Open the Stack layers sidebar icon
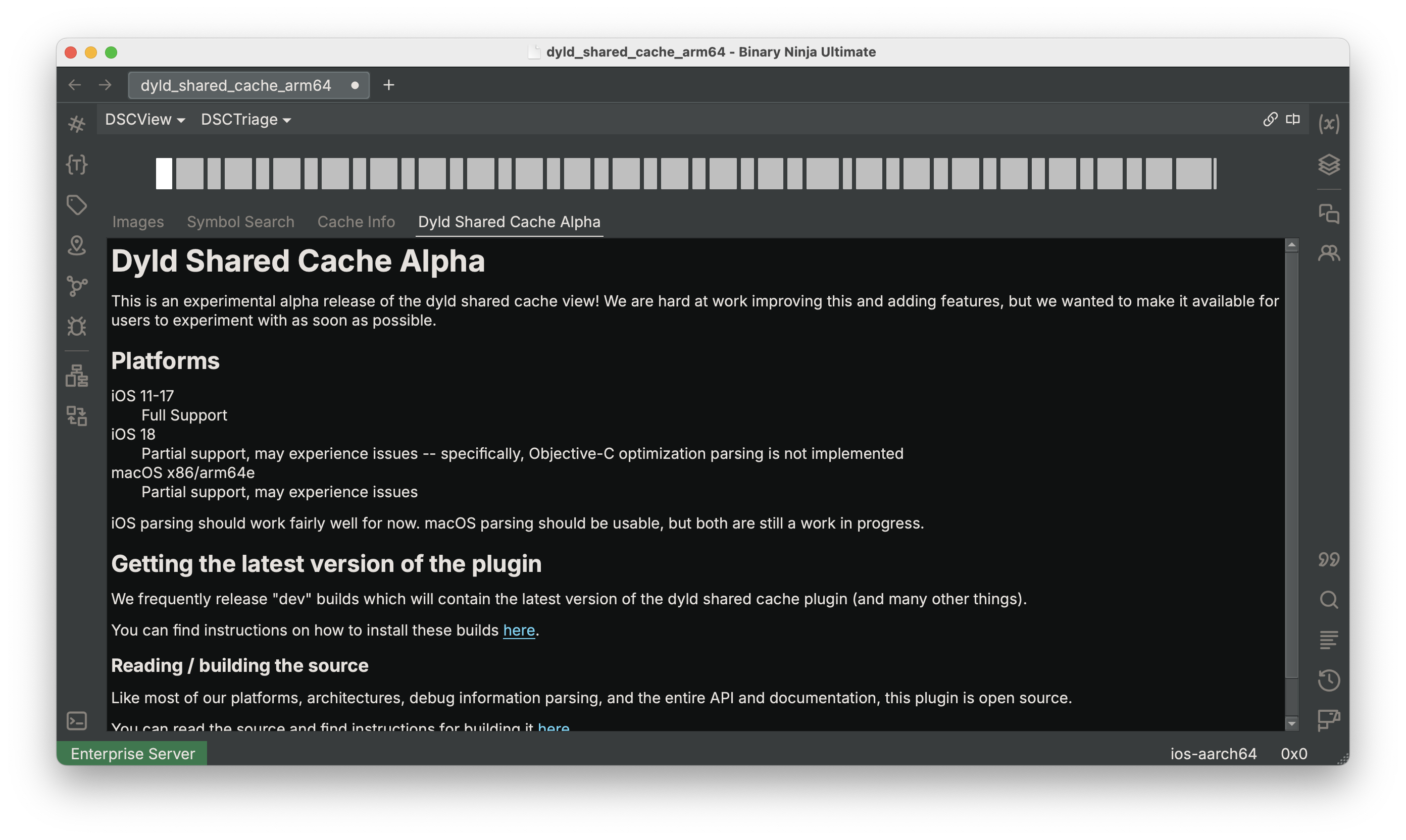Image resolution: width=1406 pixels, height=840 pixels. 1328,164
